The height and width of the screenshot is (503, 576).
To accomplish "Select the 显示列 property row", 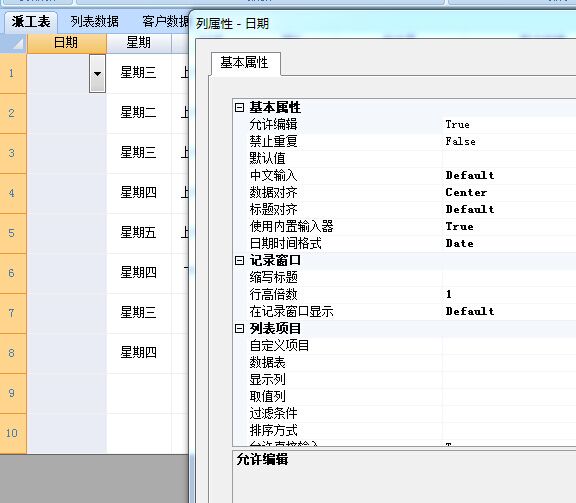I will [411, 380].
